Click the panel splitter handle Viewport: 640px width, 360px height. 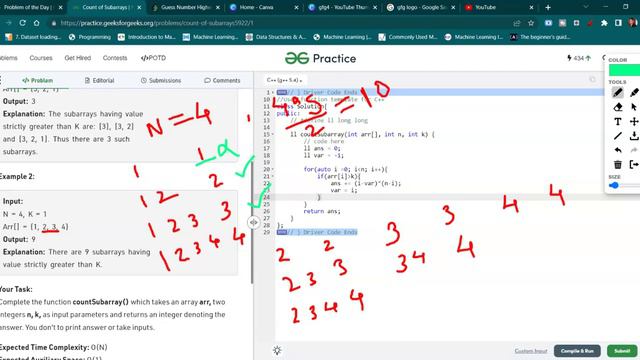click(x=253, y=222)
